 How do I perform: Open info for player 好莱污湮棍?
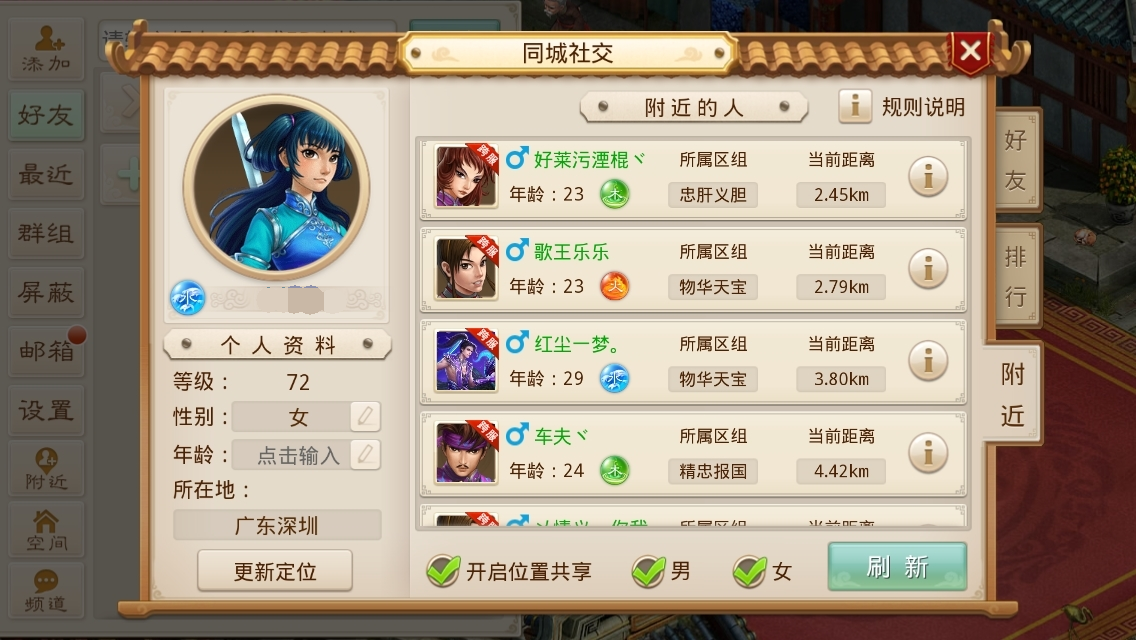(928, 177)
